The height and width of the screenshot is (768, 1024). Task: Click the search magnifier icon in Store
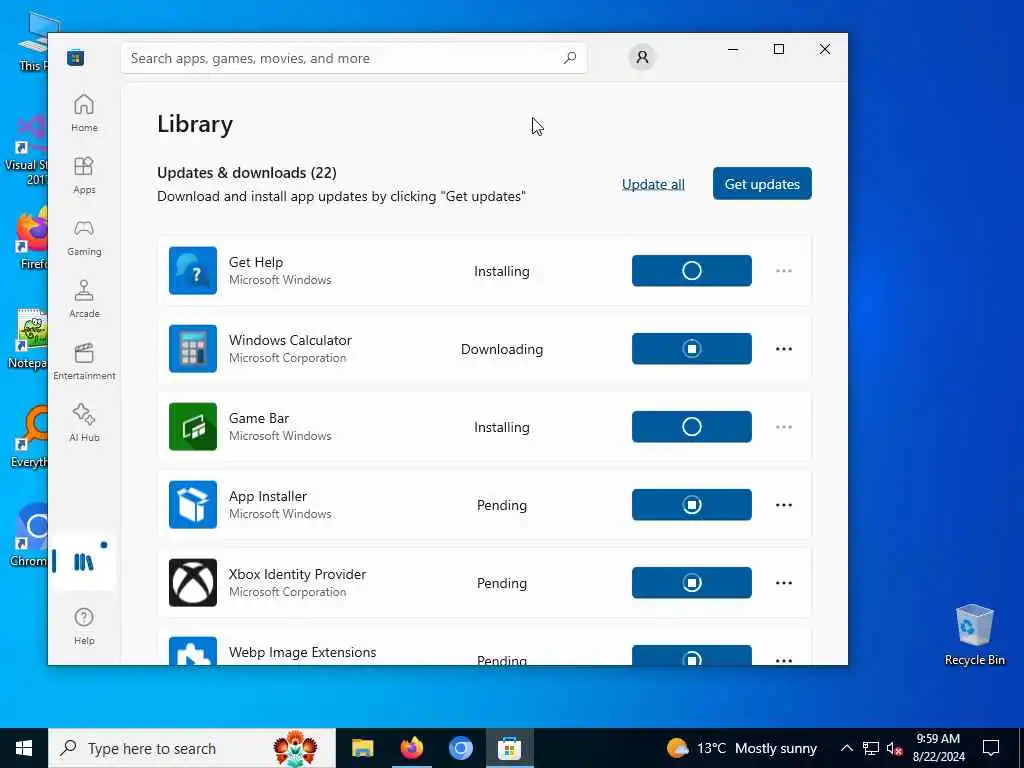tap(570, 57)
